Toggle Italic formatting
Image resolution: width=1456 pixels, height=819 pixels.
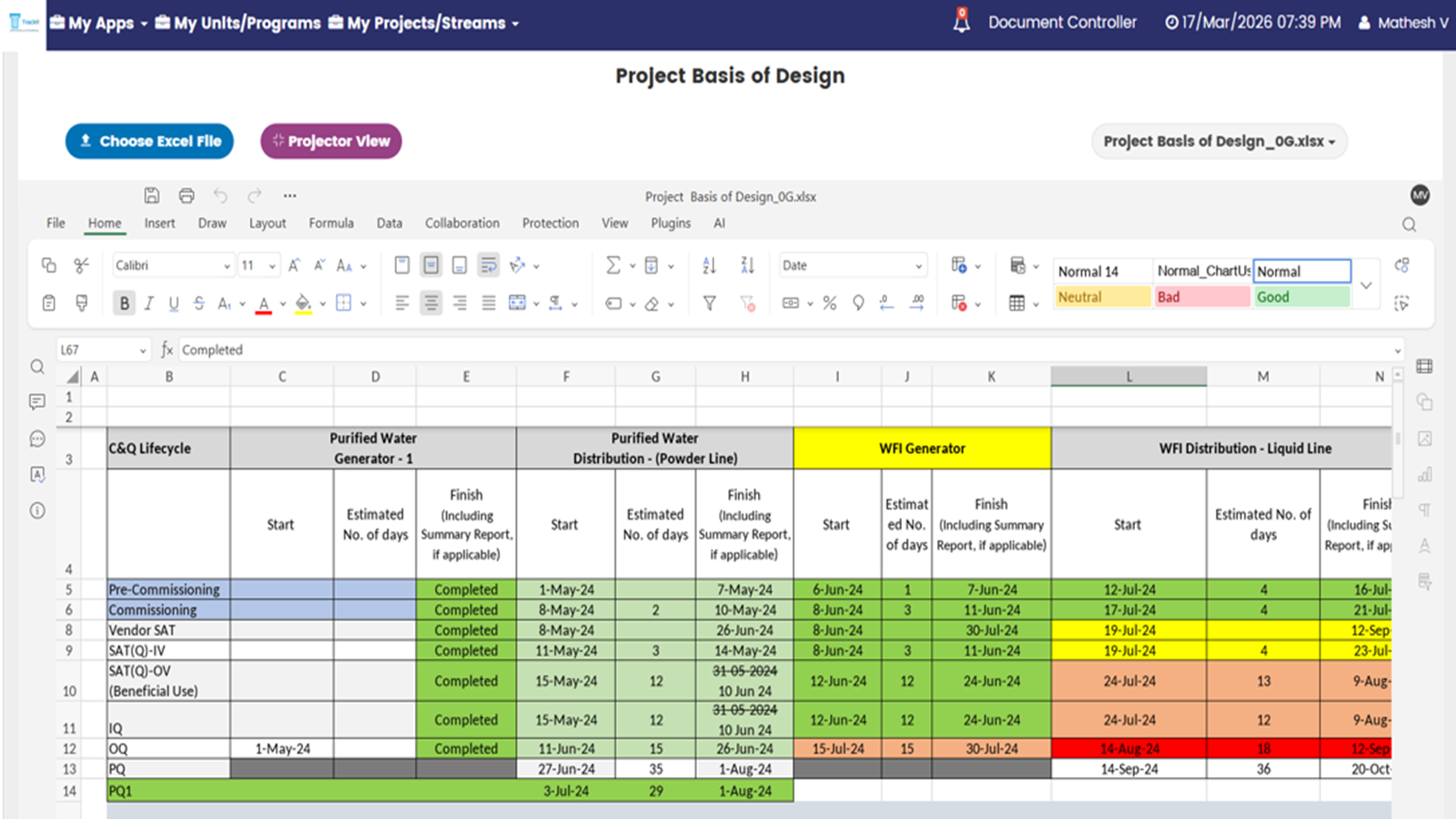pyautogui.click(x=148, y=303)
